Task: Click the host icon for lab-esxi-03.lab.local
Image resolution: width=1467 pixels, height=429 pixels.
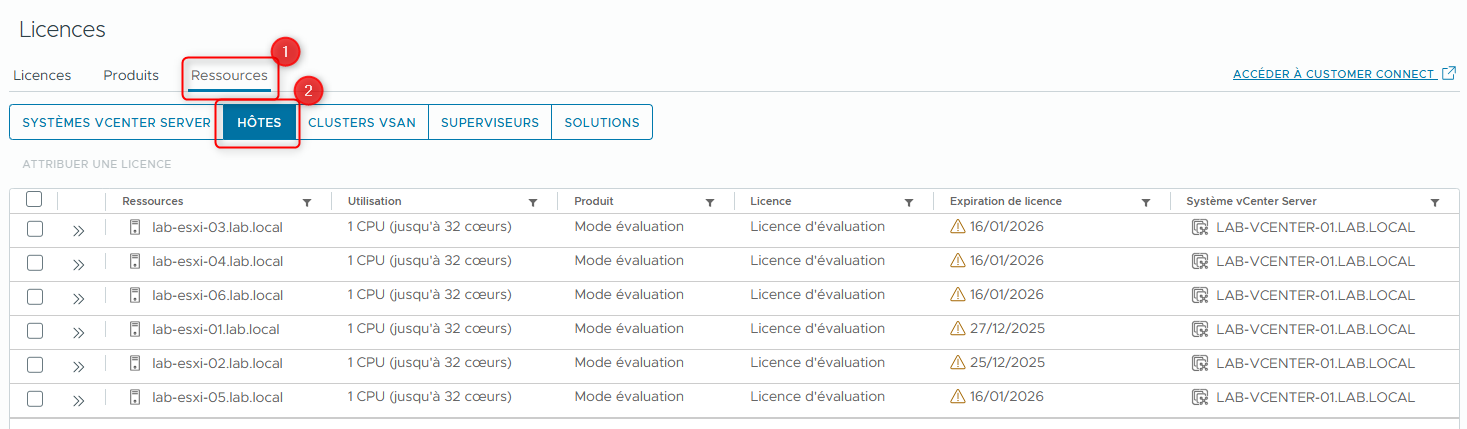Action: [135, 227]
